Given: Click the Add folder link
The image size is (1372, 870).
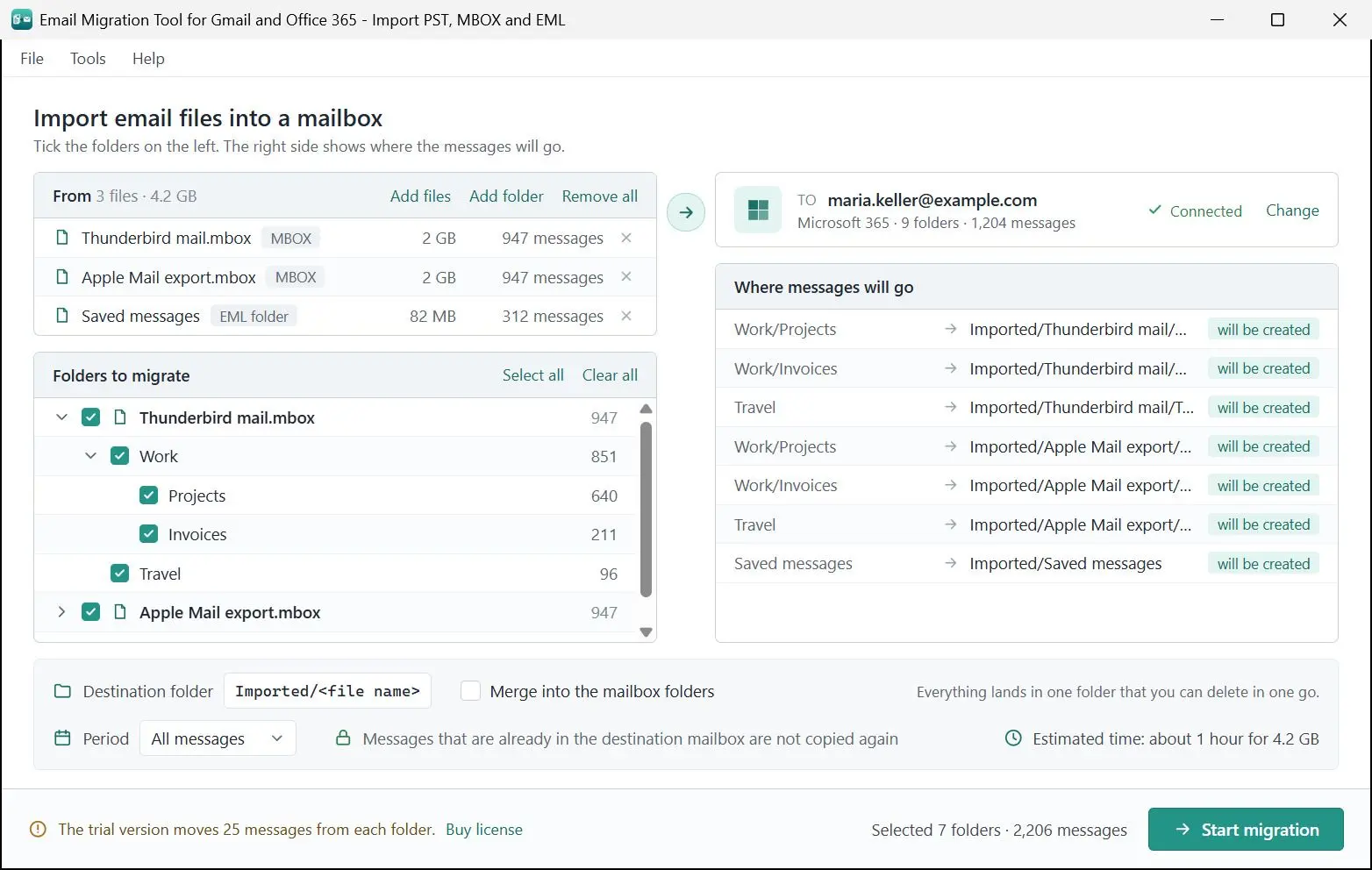Looking at the screenshot, I should tap(506, 196).
